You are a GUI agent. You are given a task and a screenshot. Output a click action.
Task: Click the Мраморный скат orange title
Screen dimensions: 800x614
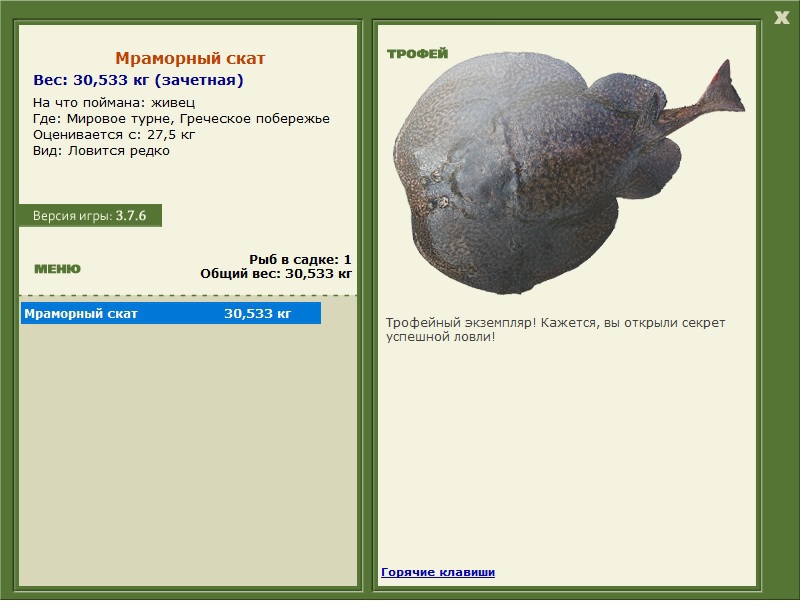pos(190,58)
